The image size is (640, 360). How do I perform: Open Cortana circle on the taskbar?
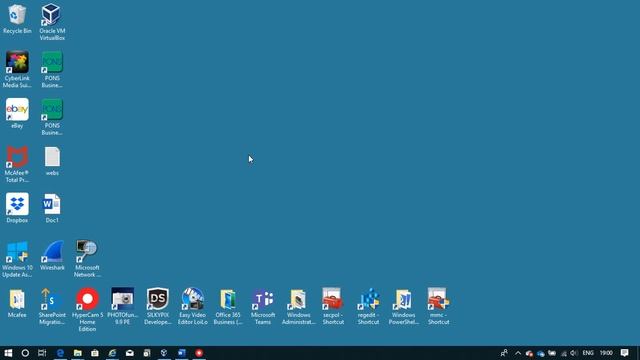coord(25,353)
